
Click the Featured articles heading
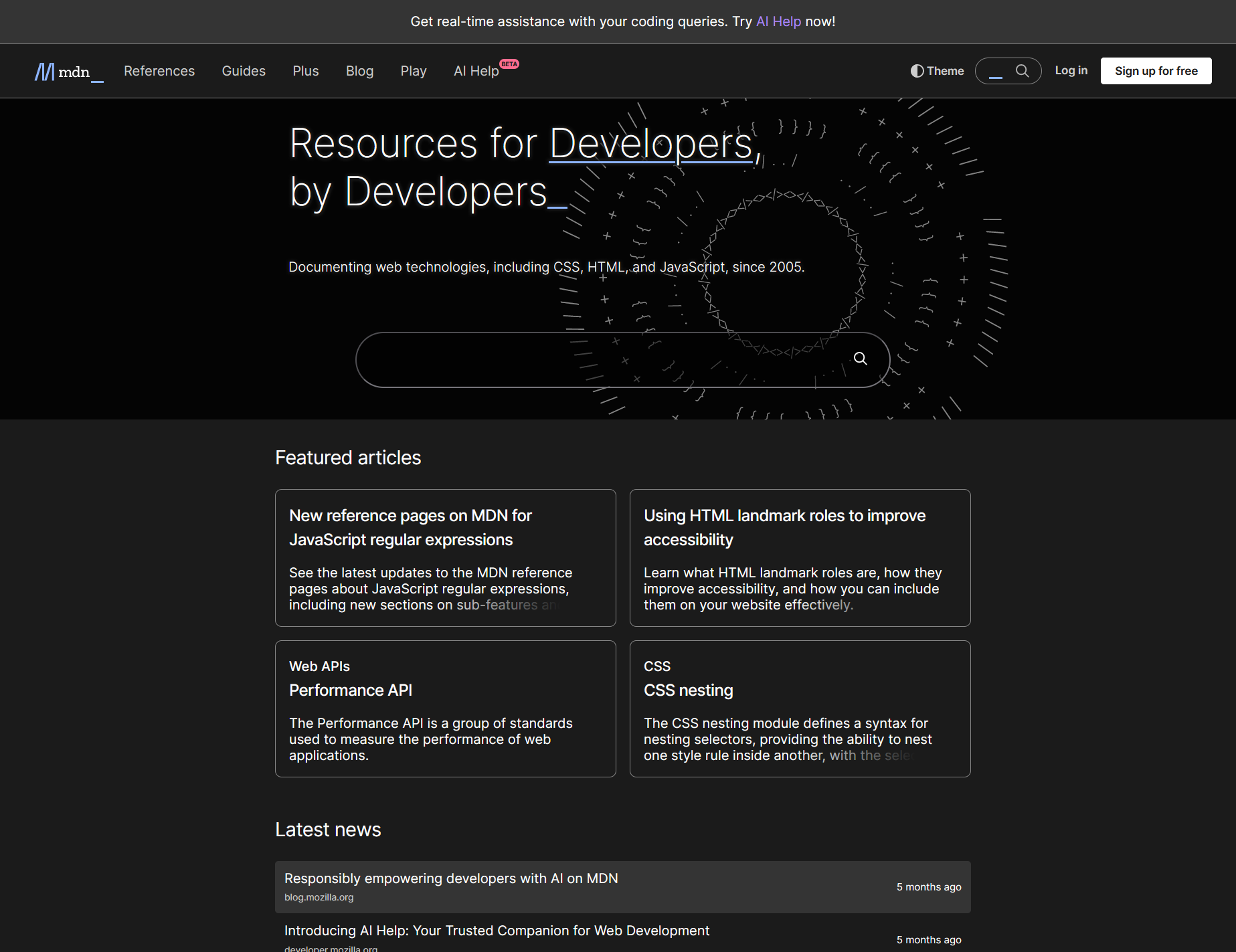[x=348, y=458]
